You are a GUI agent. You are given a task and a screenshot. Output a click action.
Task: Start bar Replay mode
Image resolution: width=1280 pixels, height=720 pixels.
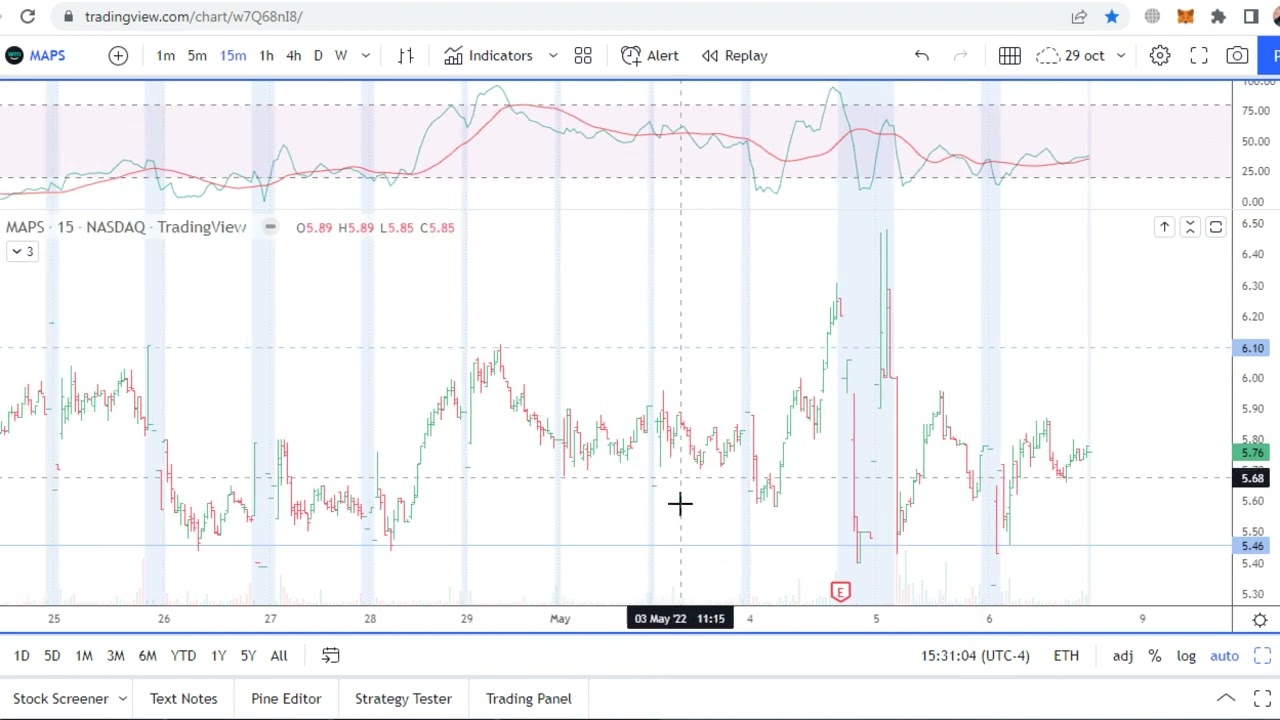735,55
